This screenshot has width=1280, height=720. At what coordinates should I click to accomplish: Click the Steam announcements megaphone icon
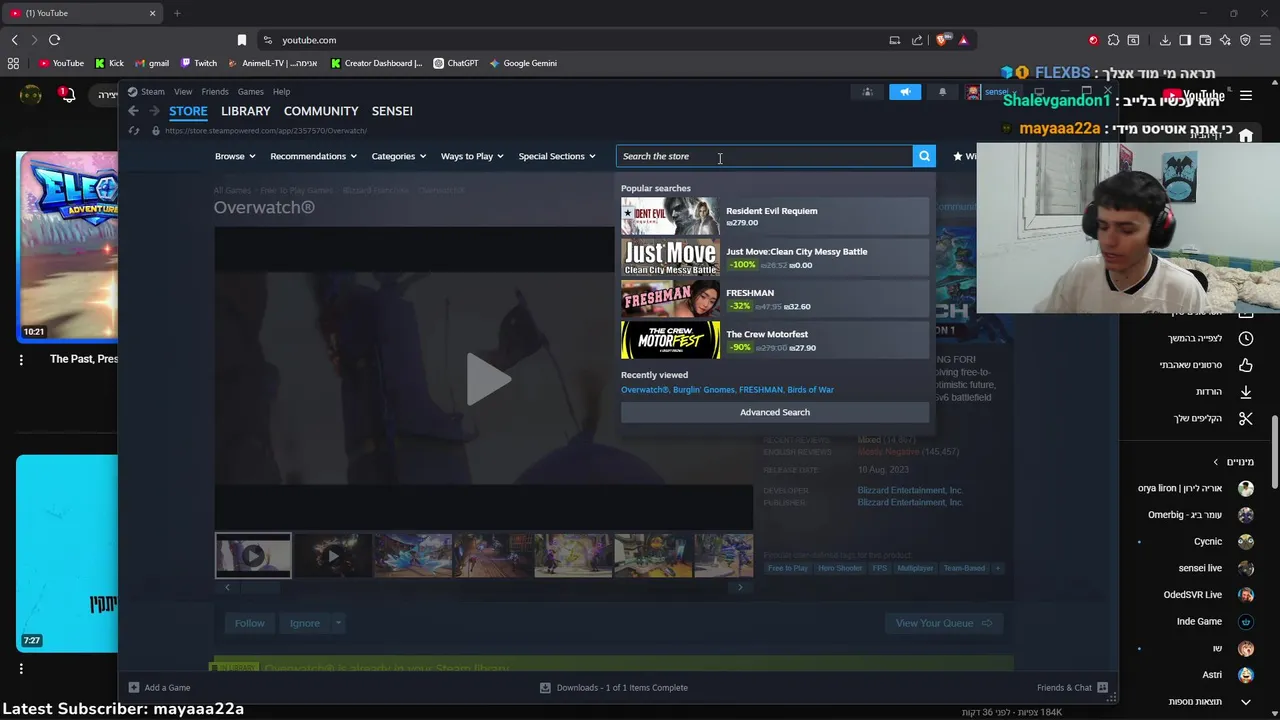[x=905, y=92]
